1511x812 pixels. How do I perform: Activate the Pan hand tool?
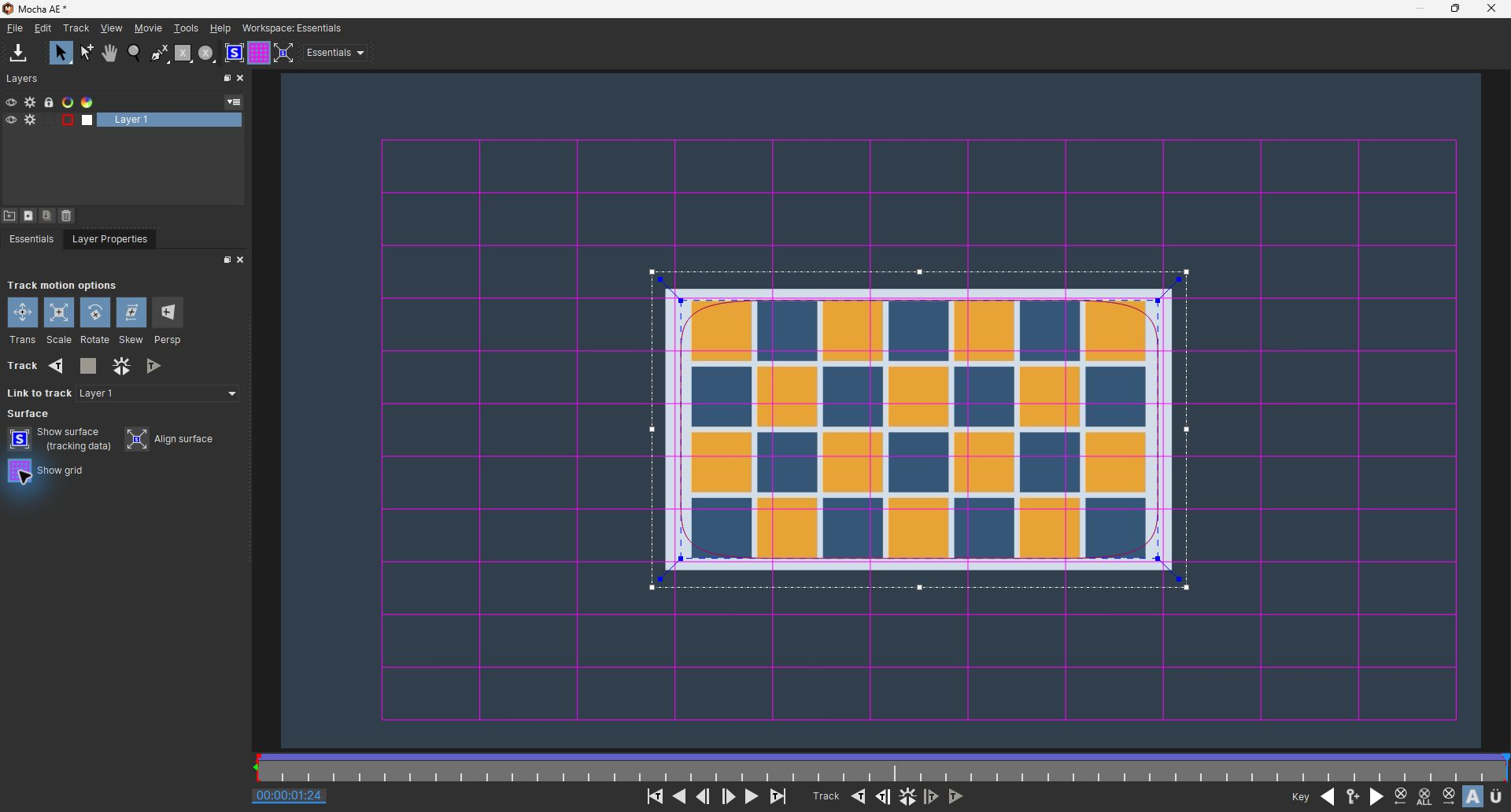[x=110, y=53]
